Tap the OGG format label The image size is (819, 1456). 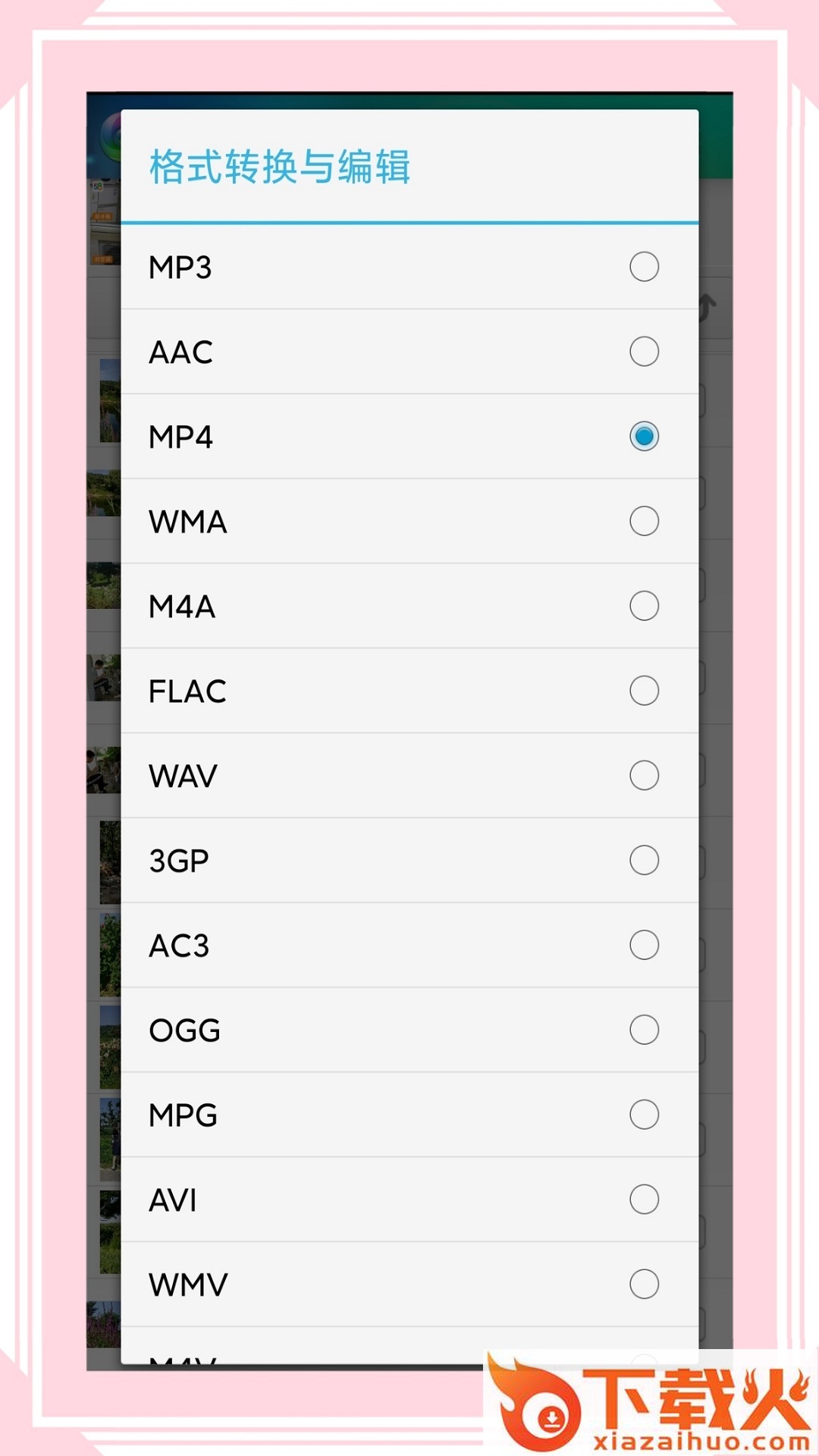184,1031
